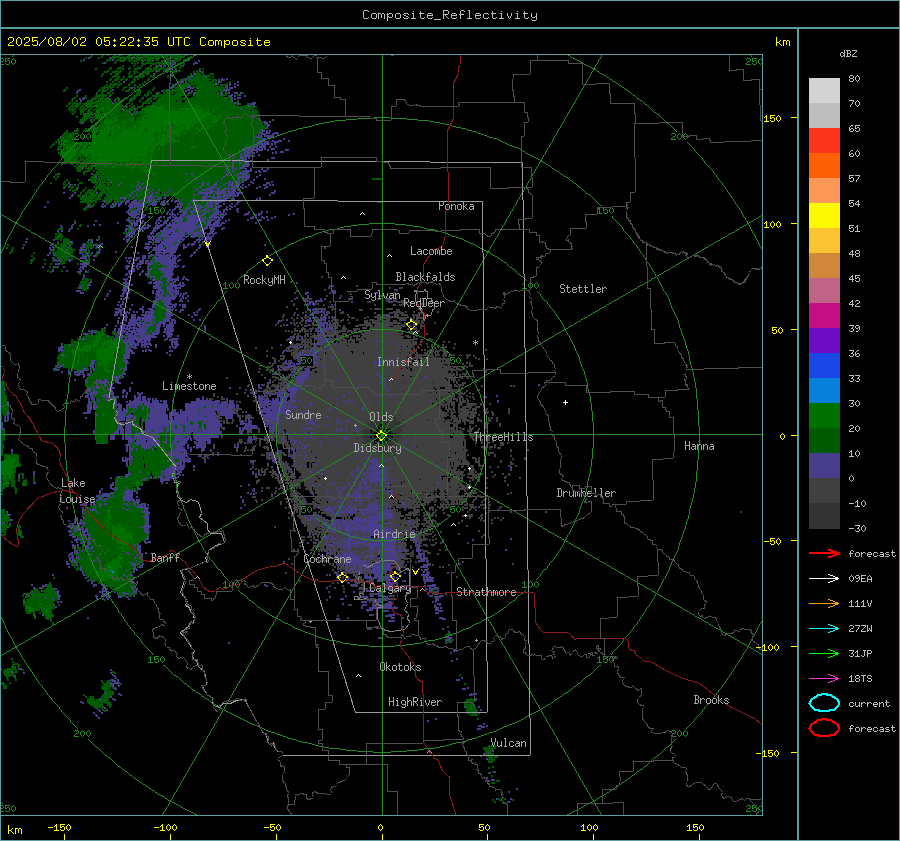Viewport: 900px width, 841px height.
Task: Click the green storm echo near Lake Louise
Action: 109,540
